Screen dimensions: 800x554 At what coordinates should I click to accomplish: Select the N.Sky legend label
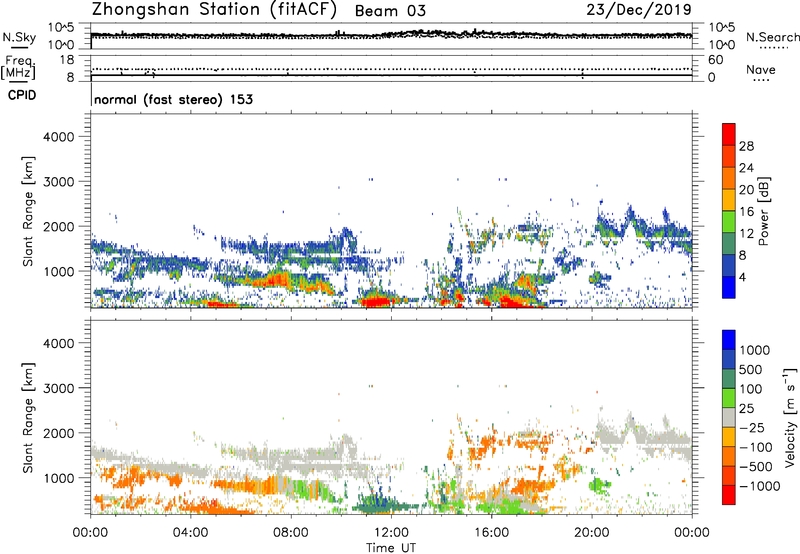click(19, 37)
